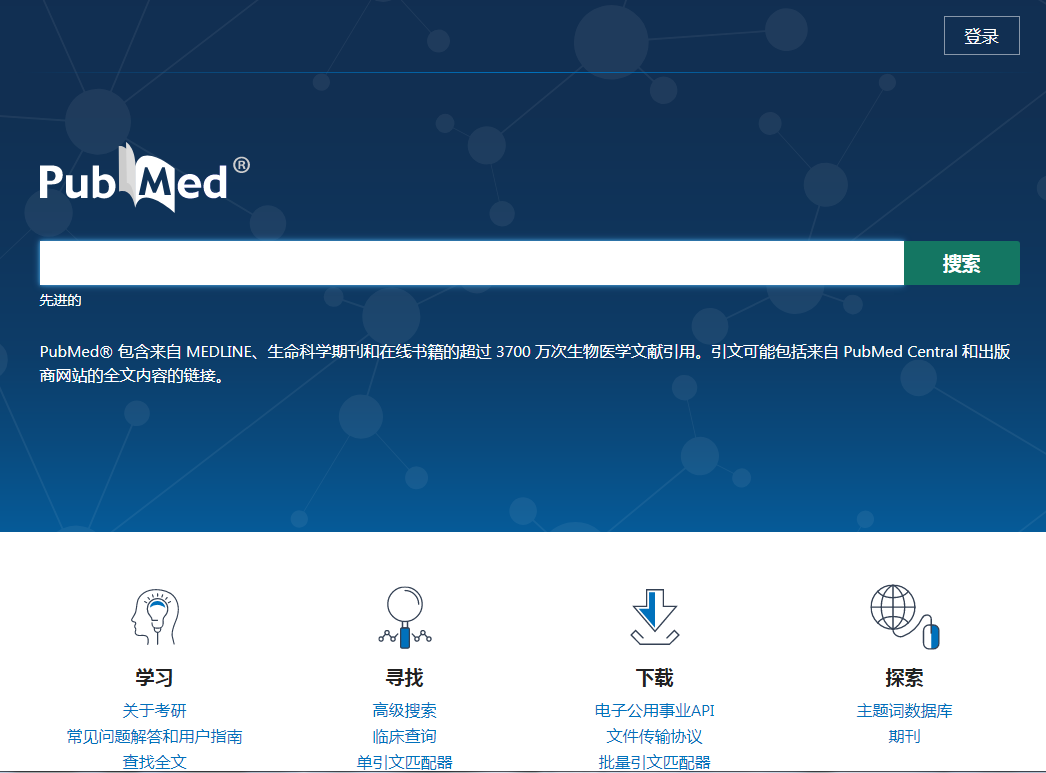Open the 临床查询 link
The width and height of the screenshot is (1046, 773).
tap(404, 737)
